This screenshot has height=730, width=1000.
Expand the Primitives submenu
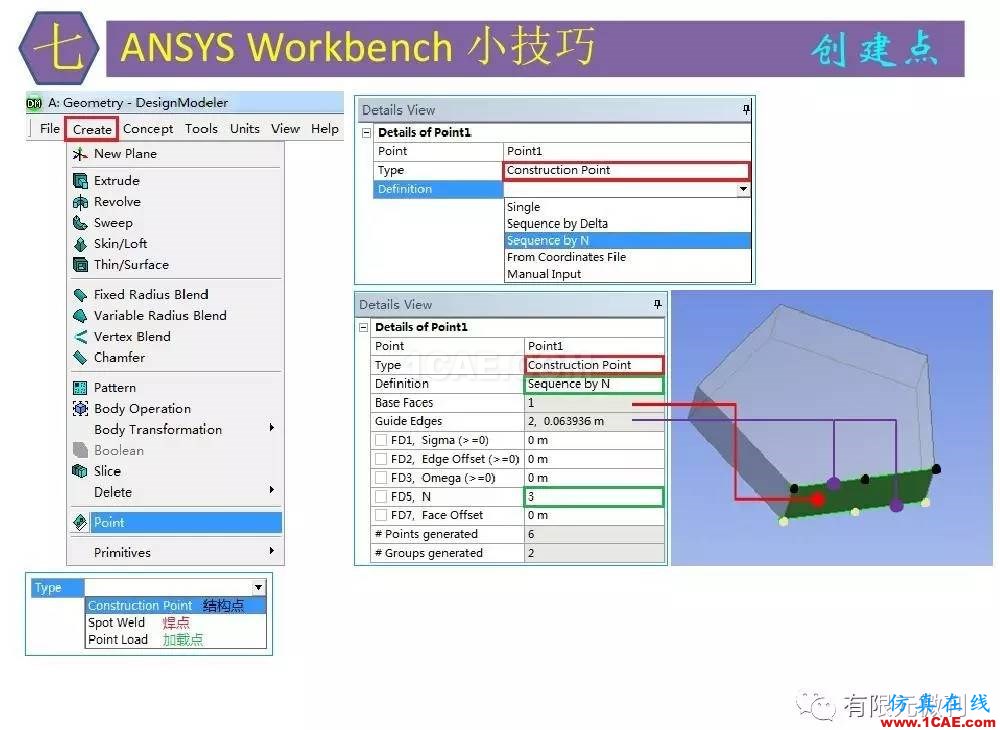[x=272, y=551]
